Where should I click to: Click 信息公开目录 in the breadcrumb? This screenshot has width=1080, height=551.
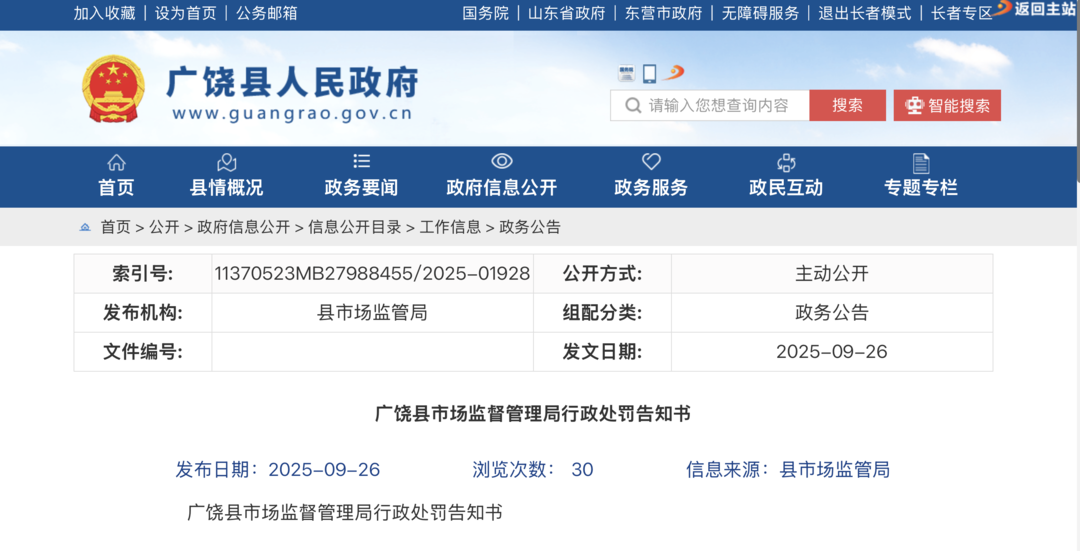click(354, 227)
